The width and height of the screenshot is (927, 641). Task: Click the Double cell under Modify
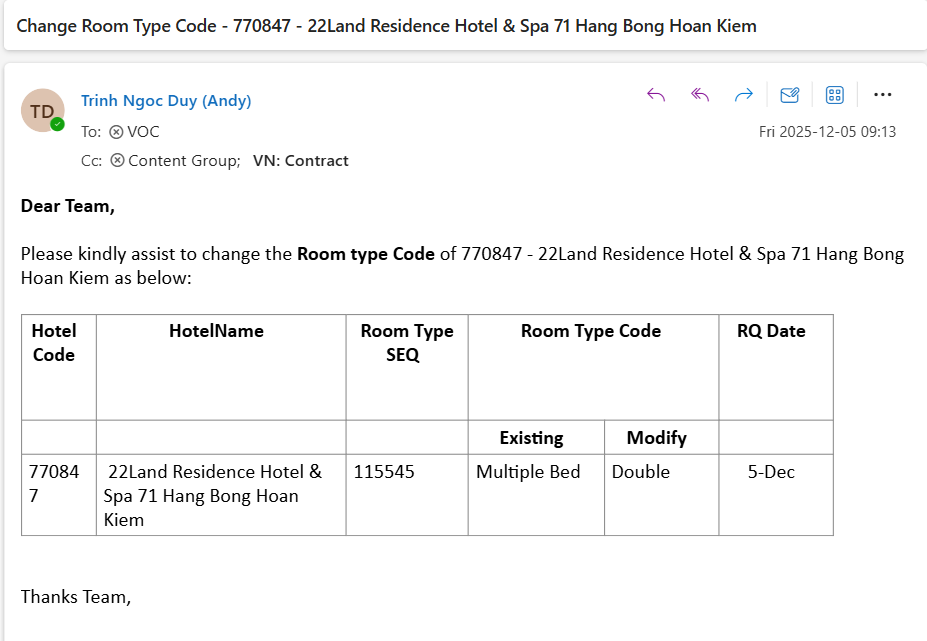(x=641, y=472)
